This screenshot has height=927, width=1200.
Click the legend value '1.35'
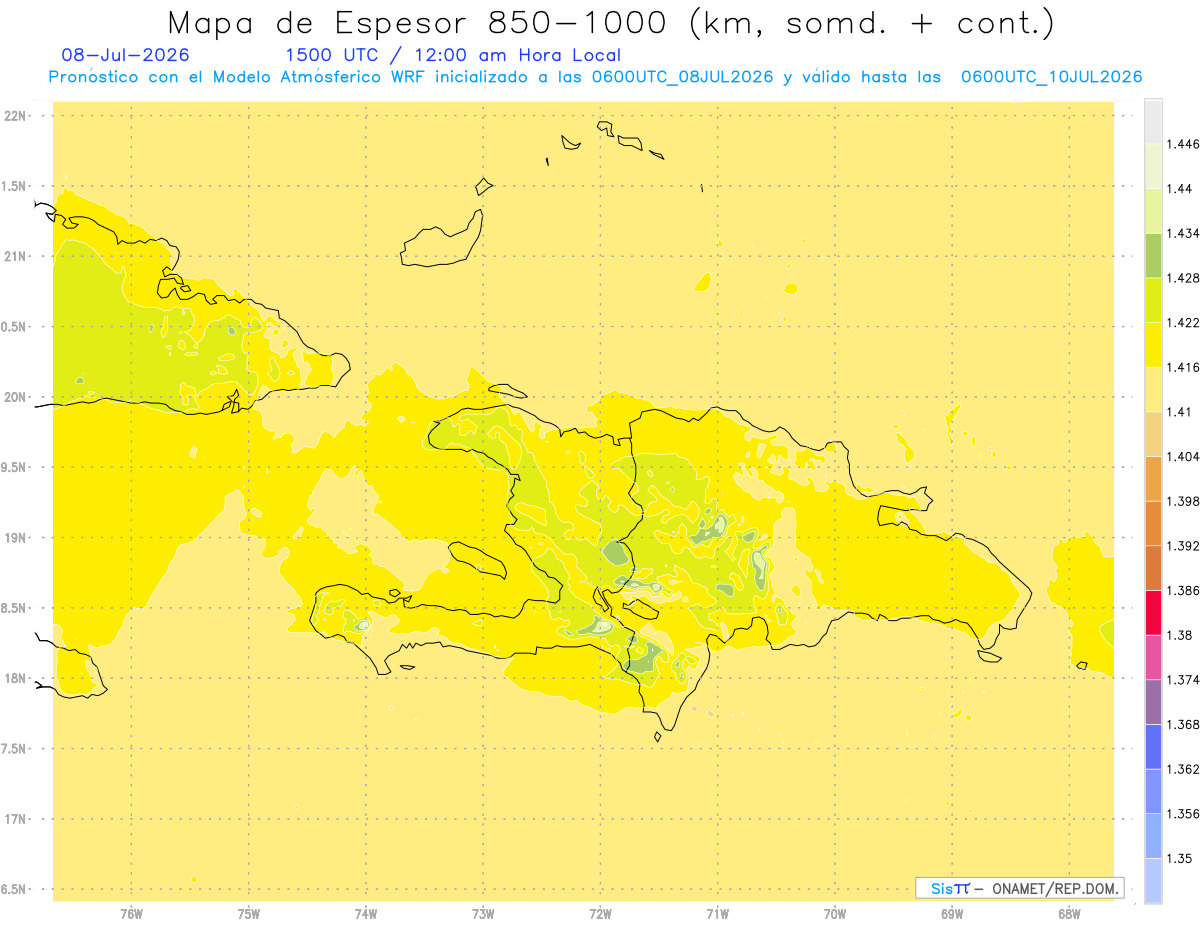point(1179,858)
